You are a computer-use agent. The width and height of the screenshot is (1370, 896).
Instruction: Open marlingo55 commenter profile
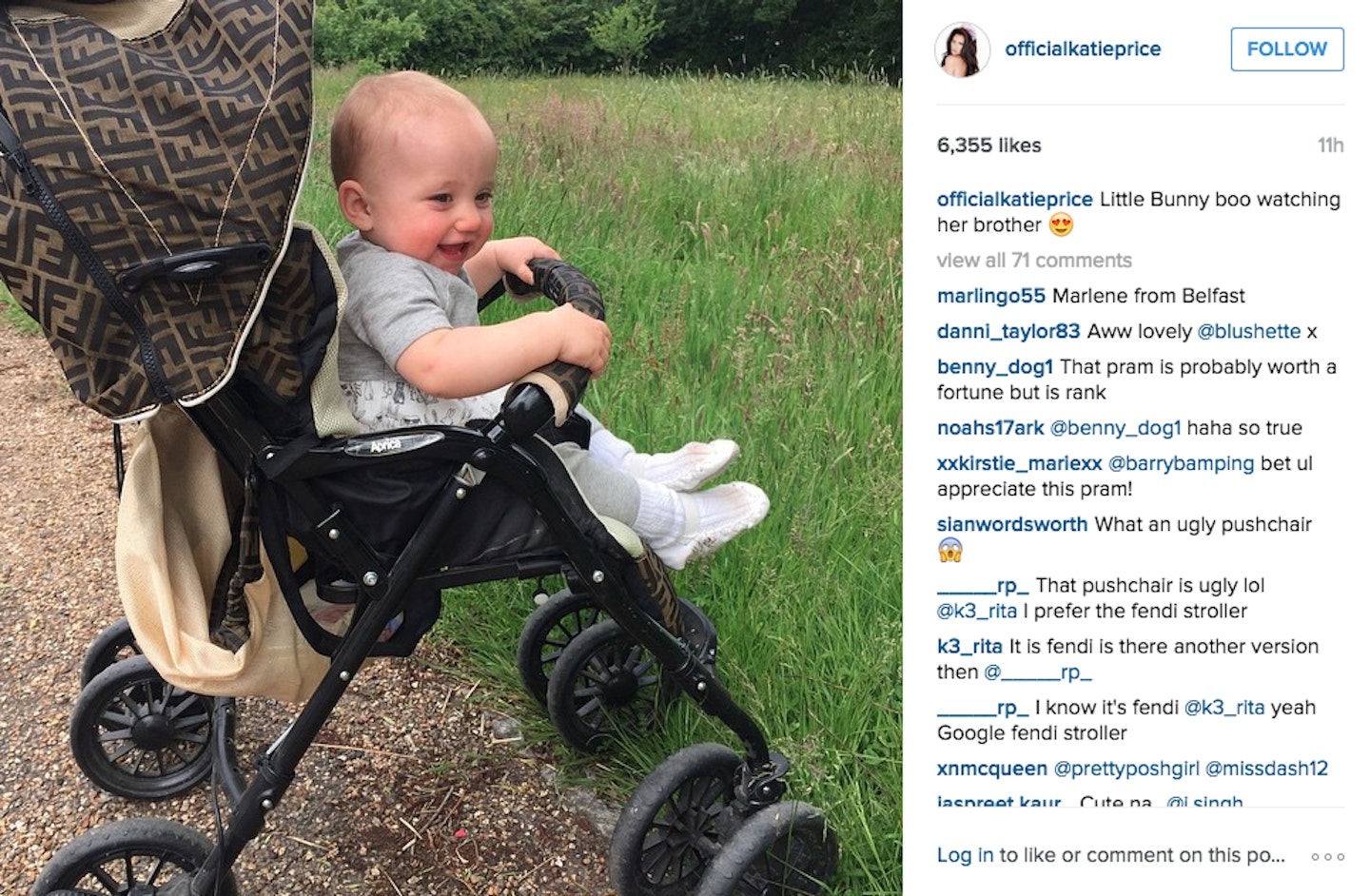[x=991, y=296]
